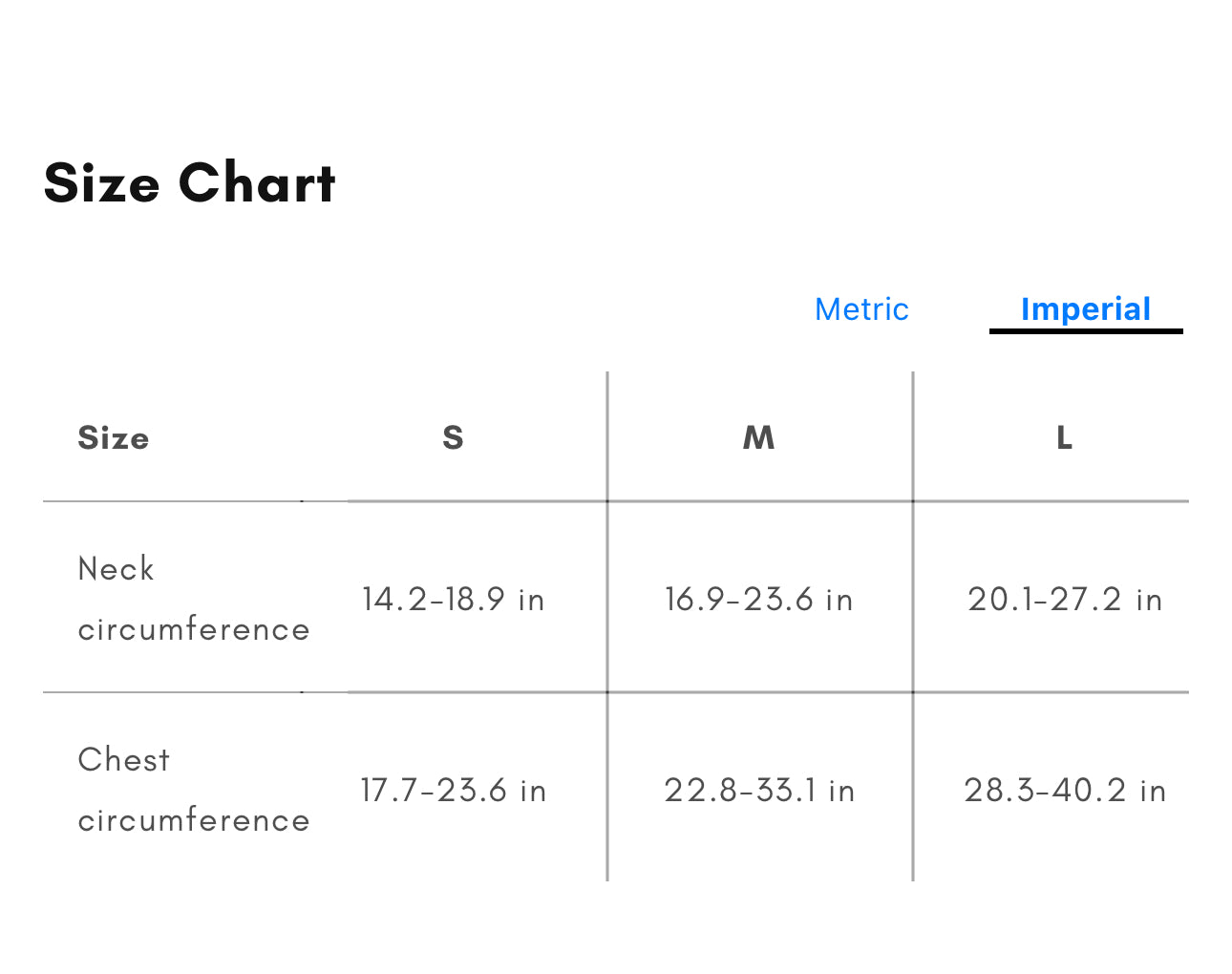This screenshot has width=1232, height=974.
Task: Click the 22.8-33.1 in chest cell
Action: [x=759, y=791]
